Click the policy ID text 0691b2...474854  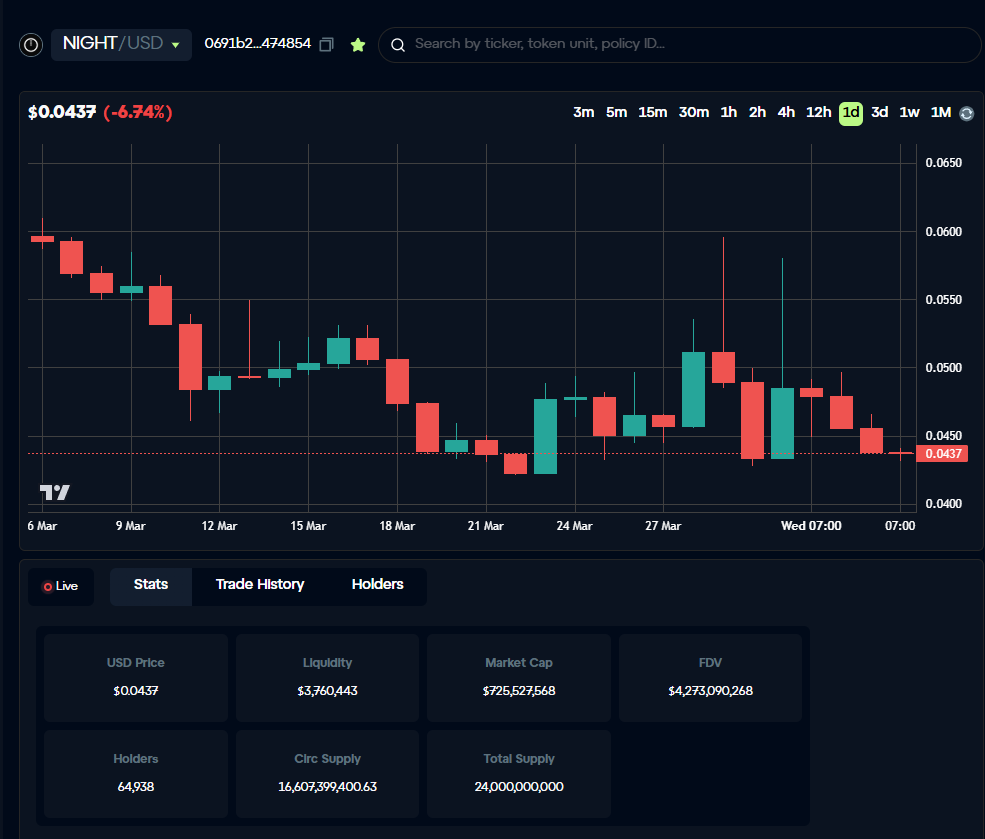tap(257, 44)
